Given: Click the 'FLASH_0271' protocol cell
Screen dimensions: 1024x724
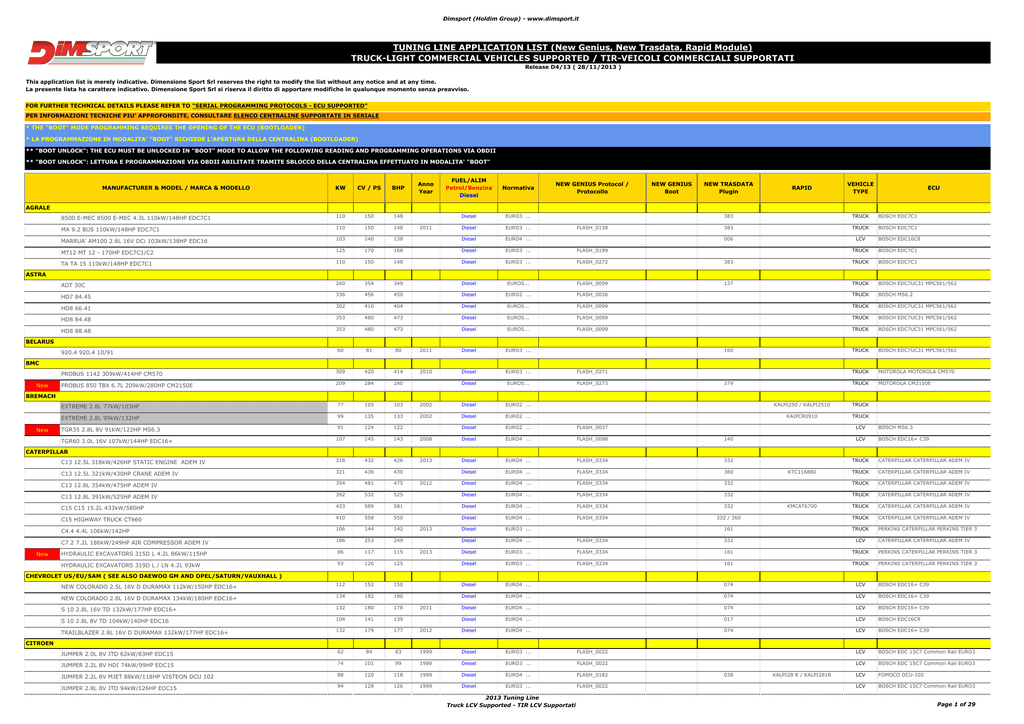Looking at the screenshot, I should 592,372.
